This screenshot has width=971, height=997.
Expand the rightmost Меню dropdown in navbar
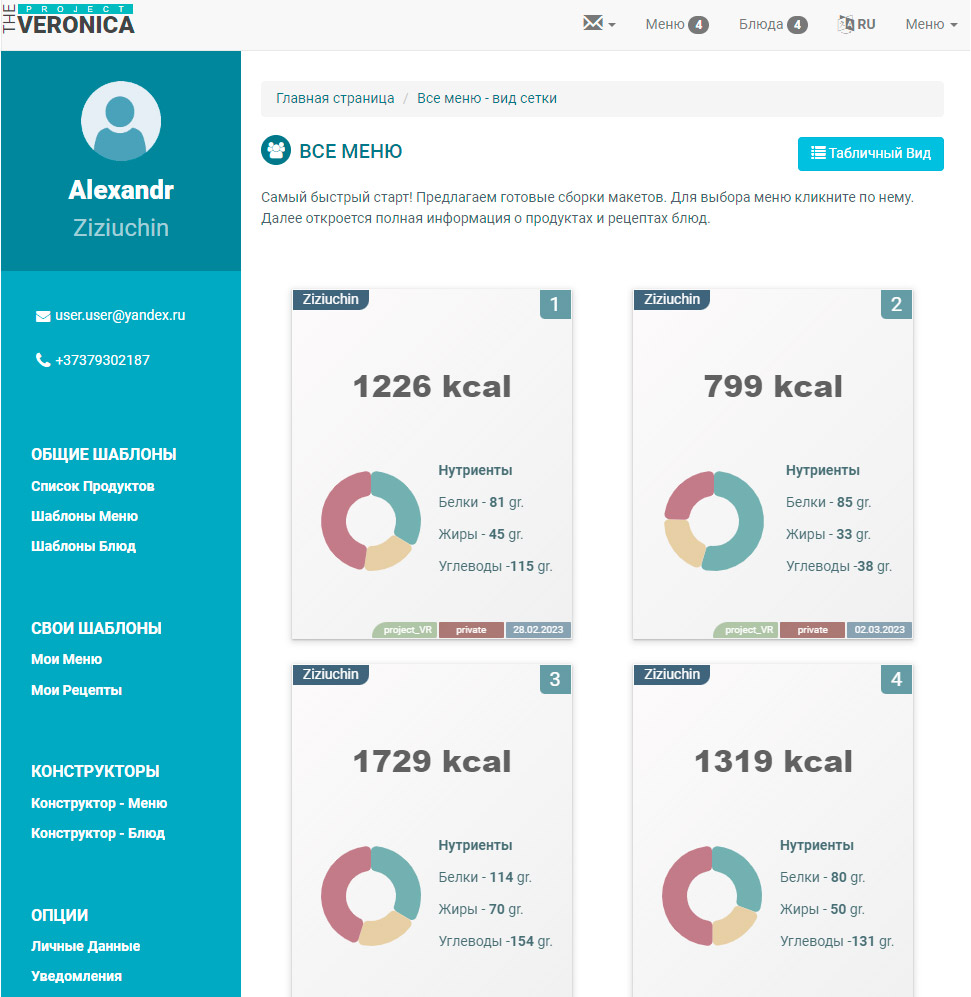[930, 24]
